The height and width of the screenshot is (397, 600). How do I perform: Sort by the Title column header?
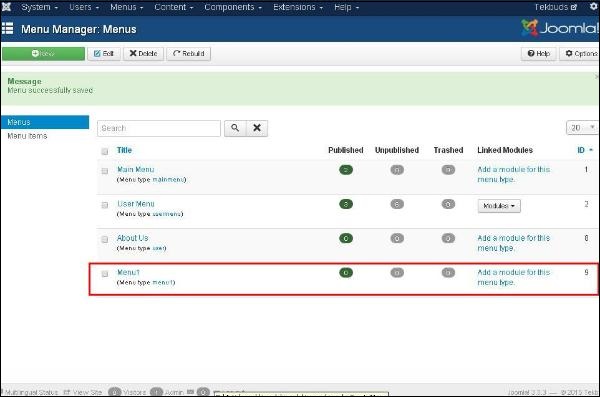click(124, 150)
